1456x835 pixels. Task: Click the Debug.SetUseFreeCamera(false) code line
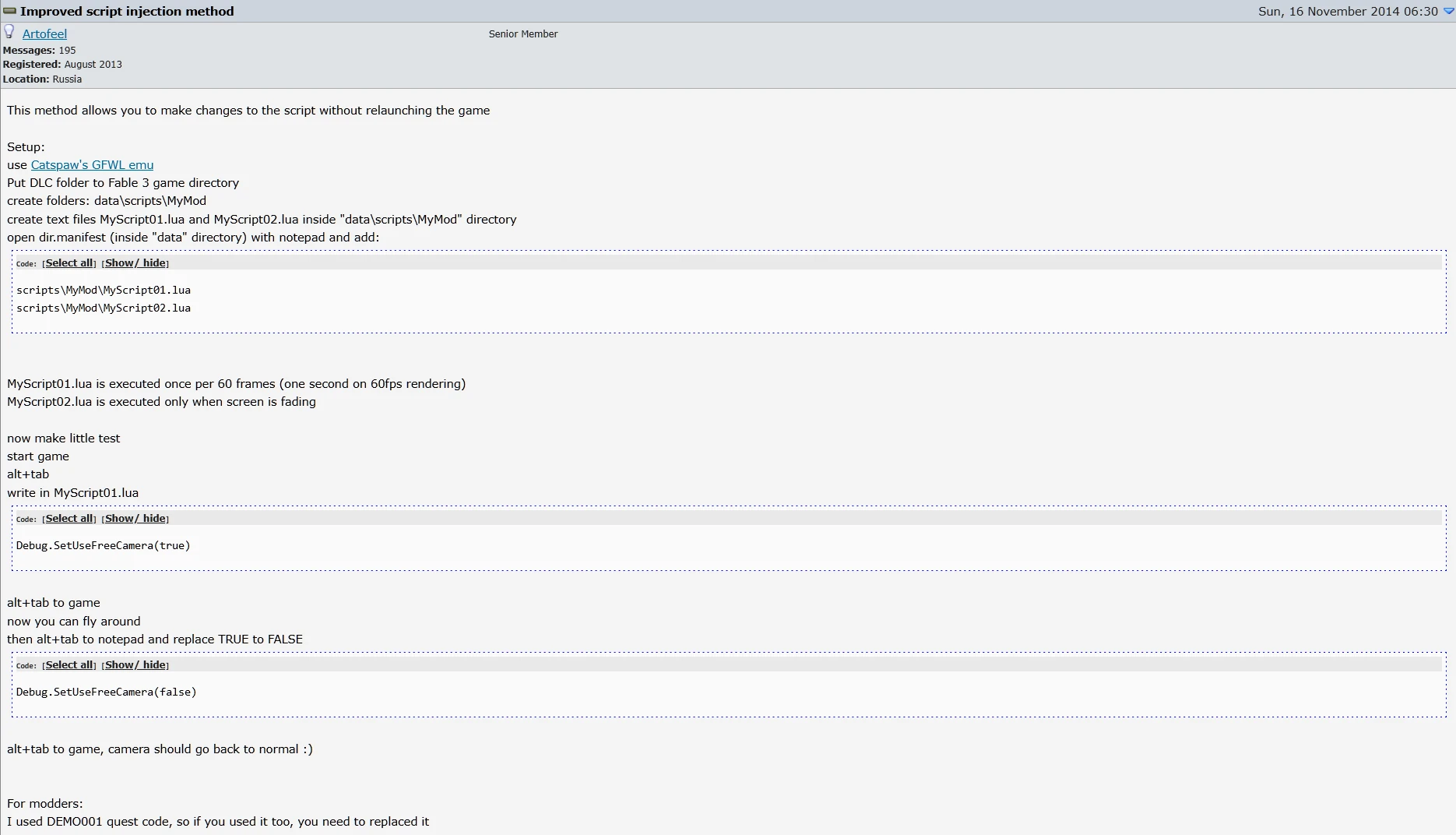pyautogui.click(x=107, y=692)
